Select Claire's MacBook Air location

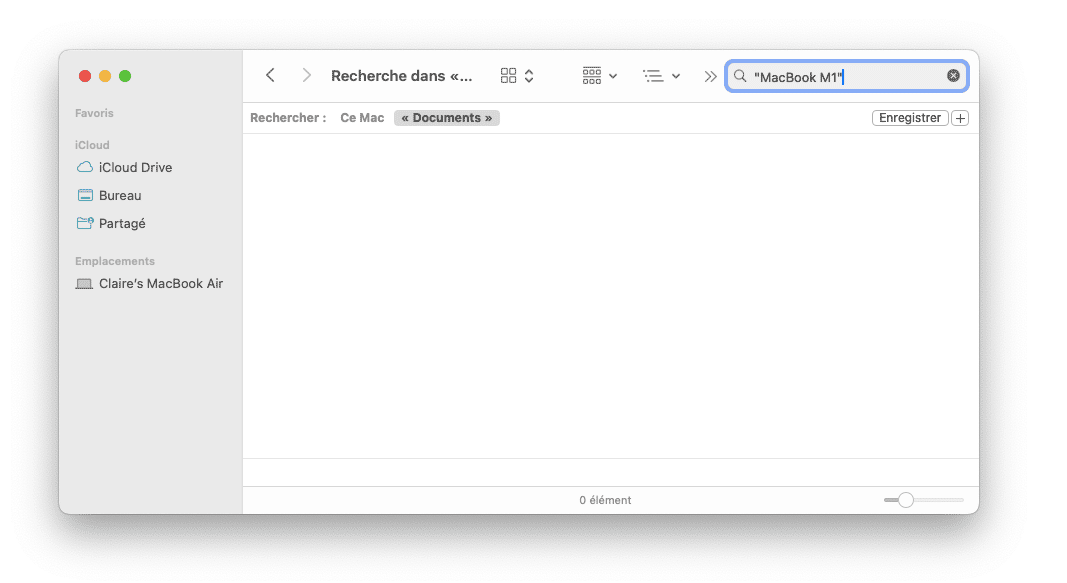(160, 284)
